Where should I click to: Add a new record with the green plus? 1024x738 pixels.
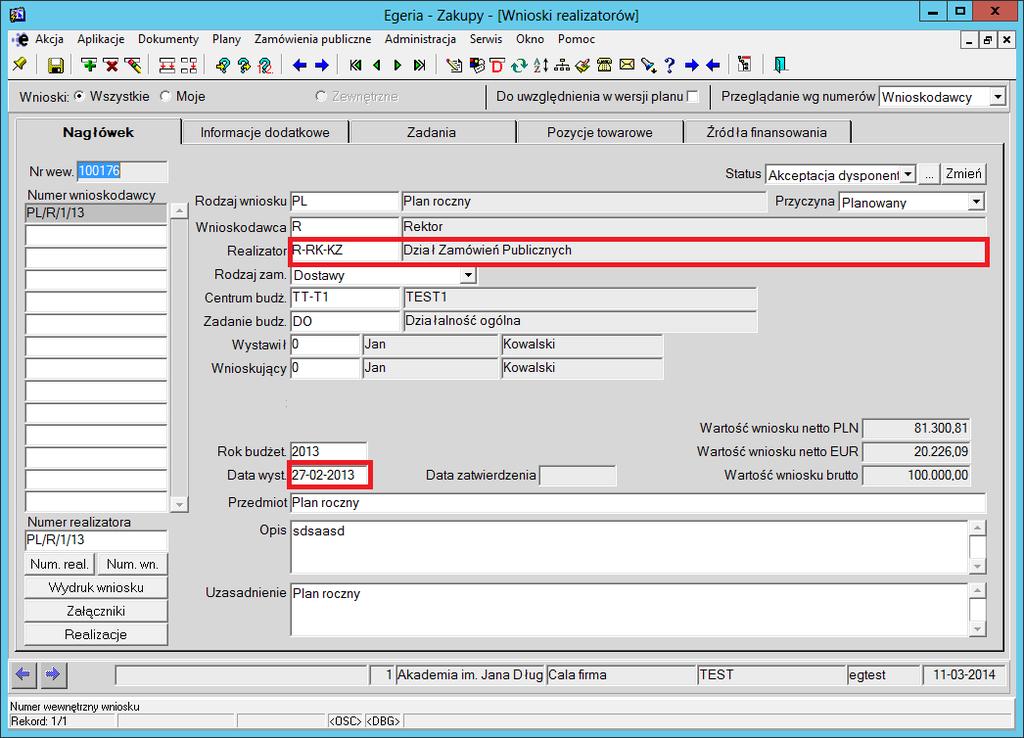89,65
